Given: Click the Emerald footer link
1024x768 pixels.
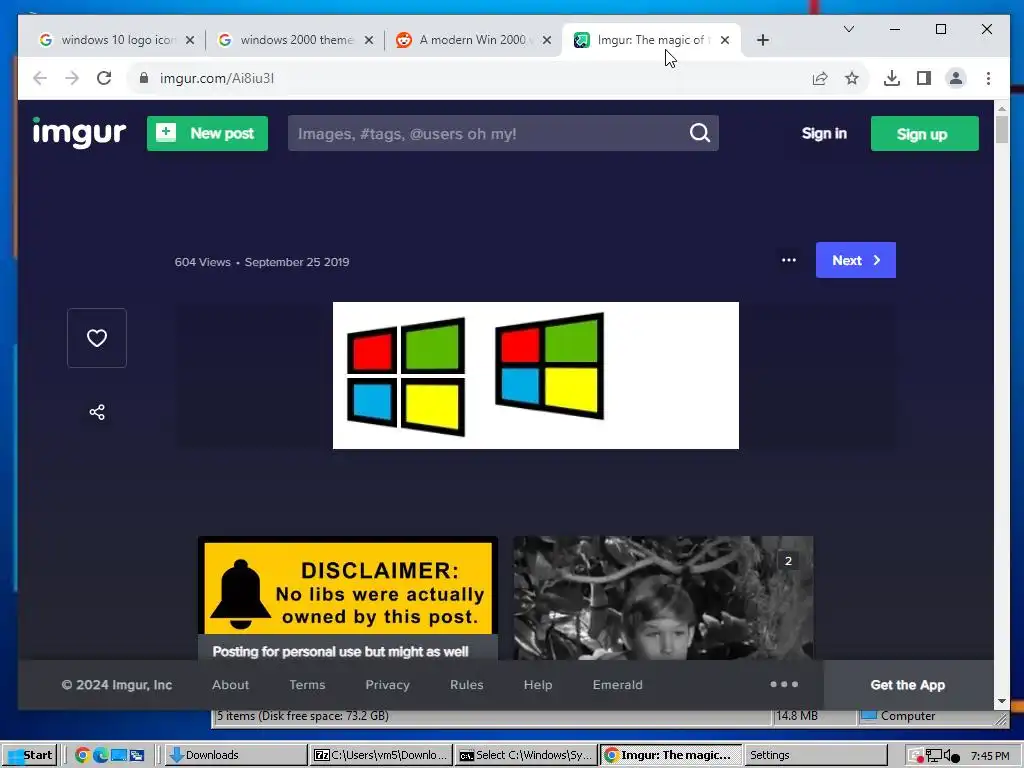Looking at the screenshot, I should click(618, 684).
